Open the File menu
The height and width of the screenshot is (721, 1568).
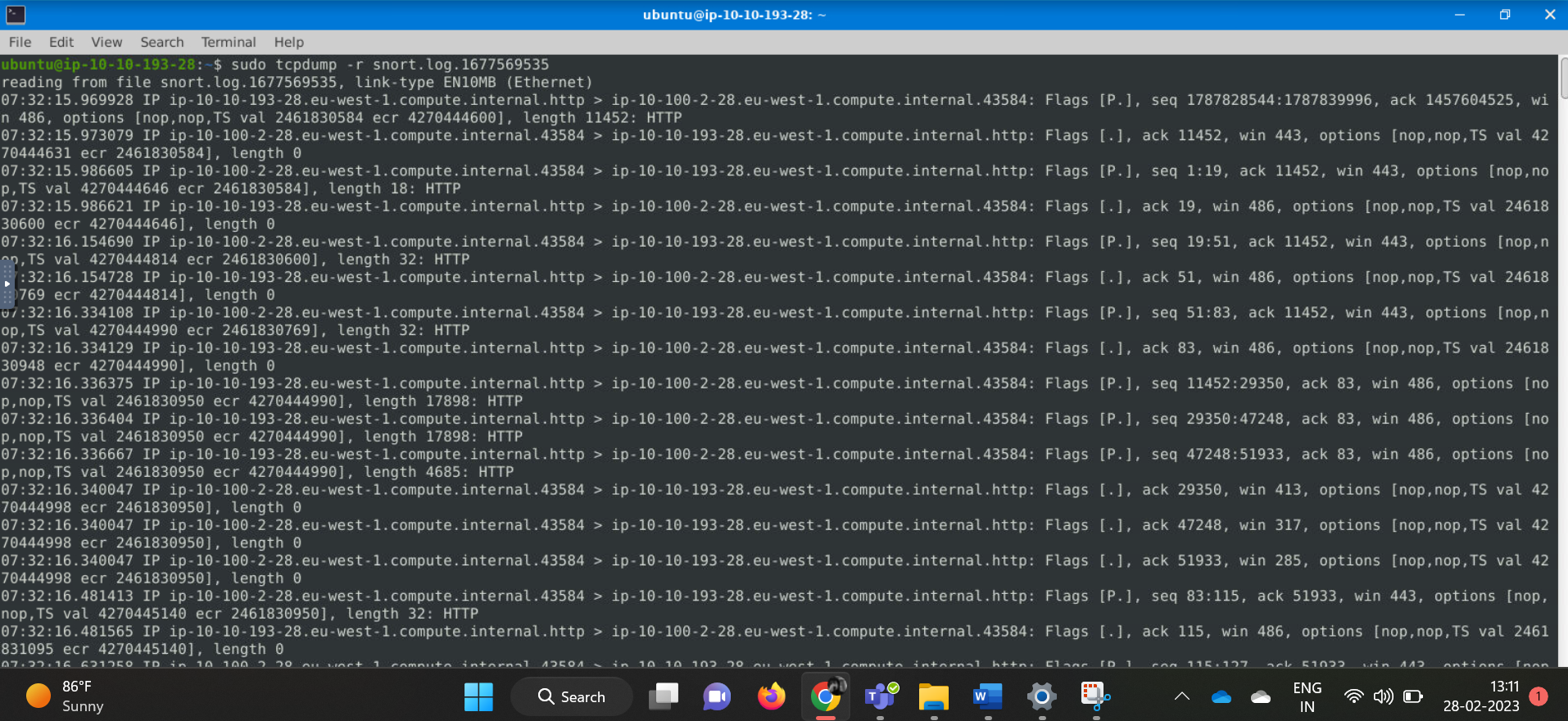click(20, 42)
